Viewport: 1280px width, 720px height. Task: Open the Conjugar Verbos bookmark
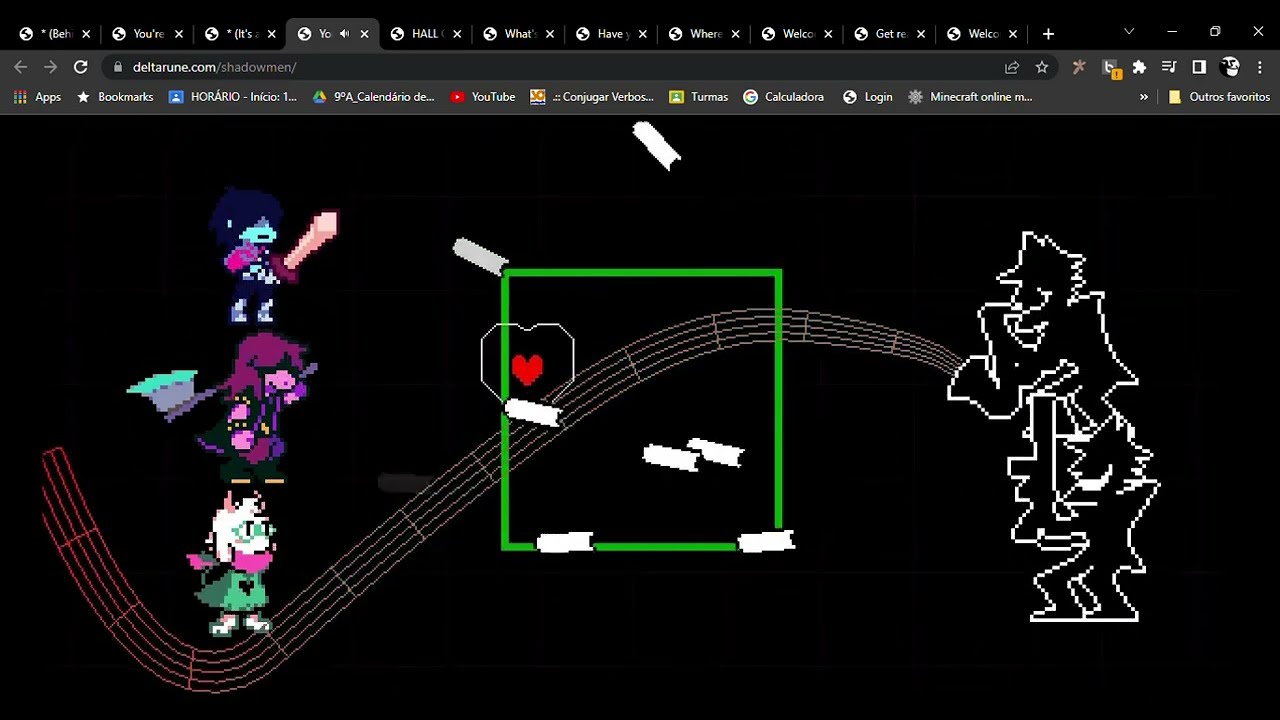point(592,97)
